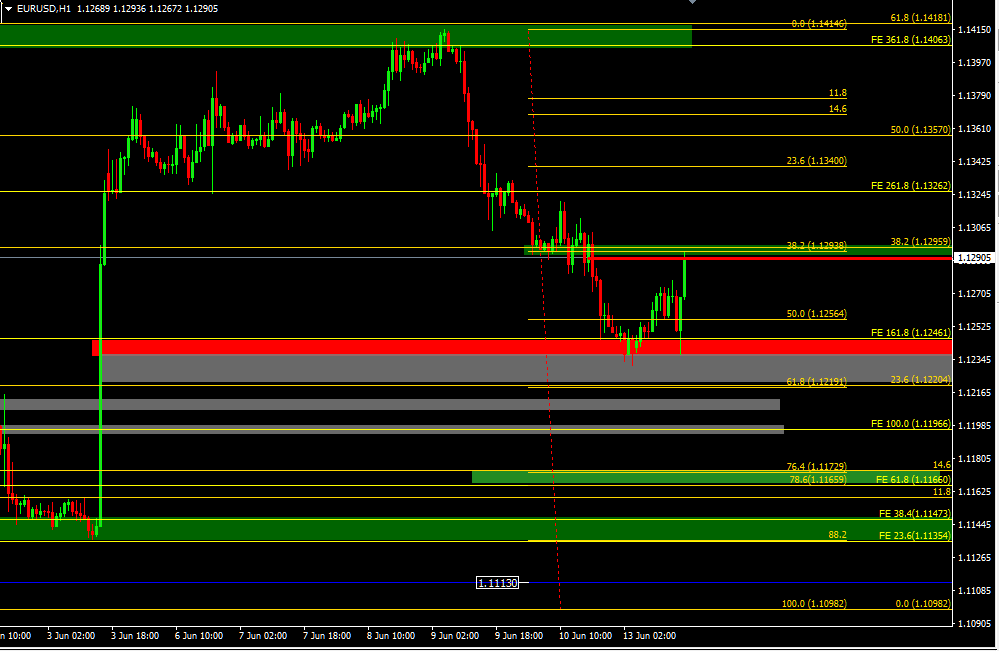
Task: Click the 61.8 (1.14181) Fibonacci label
Action: 920,18
